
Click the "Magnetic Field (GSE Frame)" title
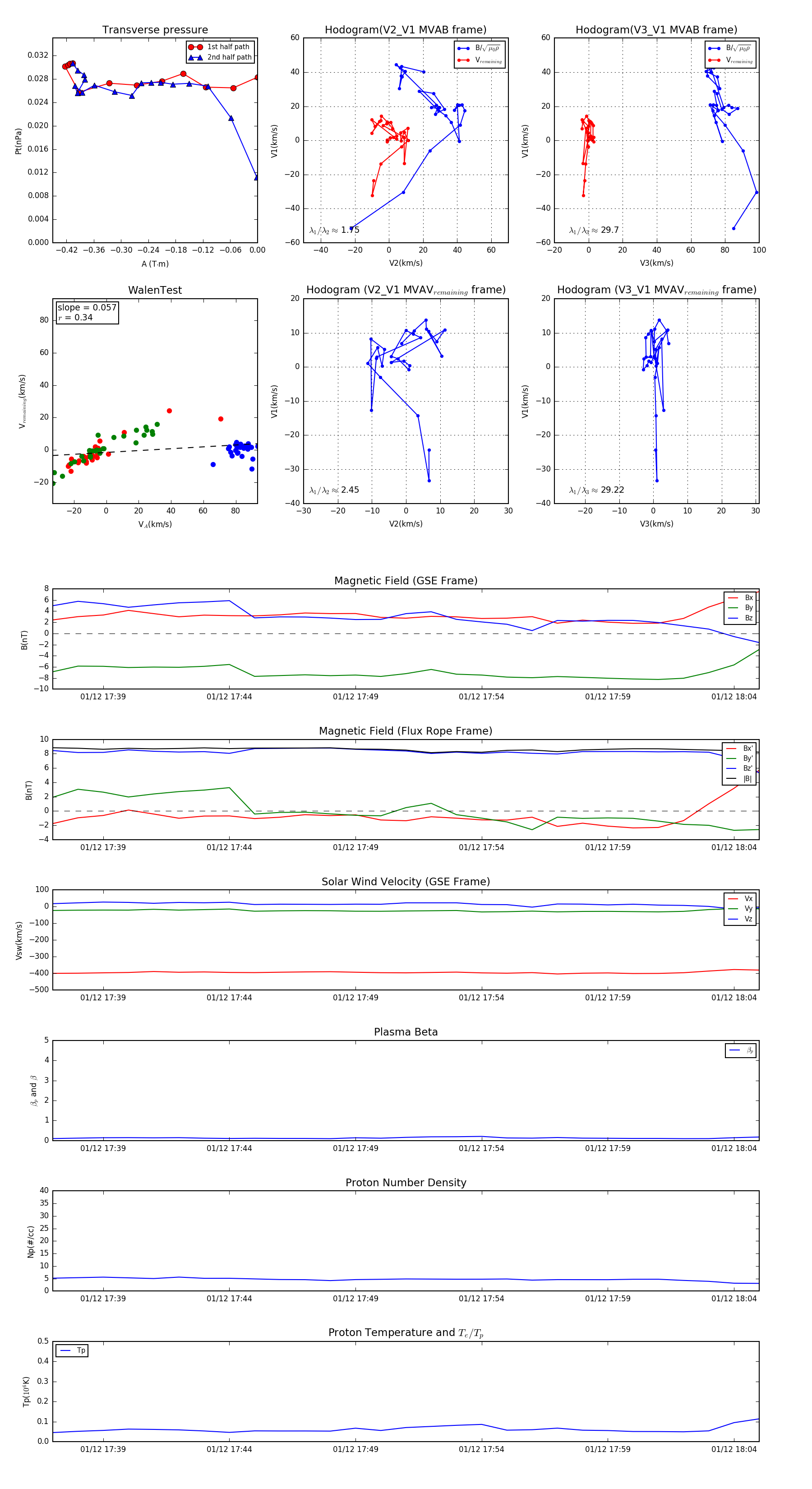click(406, 581)
